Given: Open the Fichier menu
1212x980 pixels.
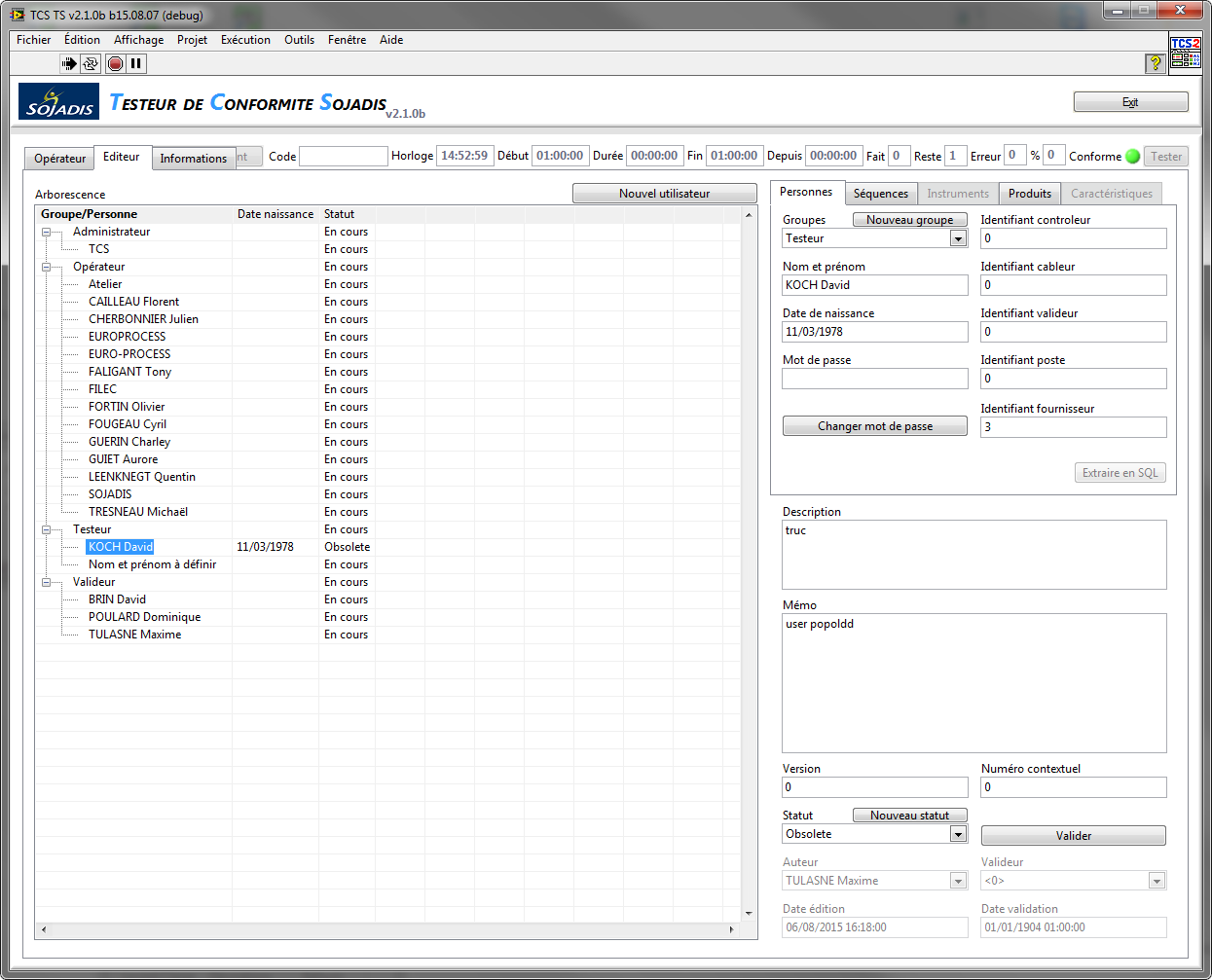Looking at the screenshot, I should click(x=33, y=40).
